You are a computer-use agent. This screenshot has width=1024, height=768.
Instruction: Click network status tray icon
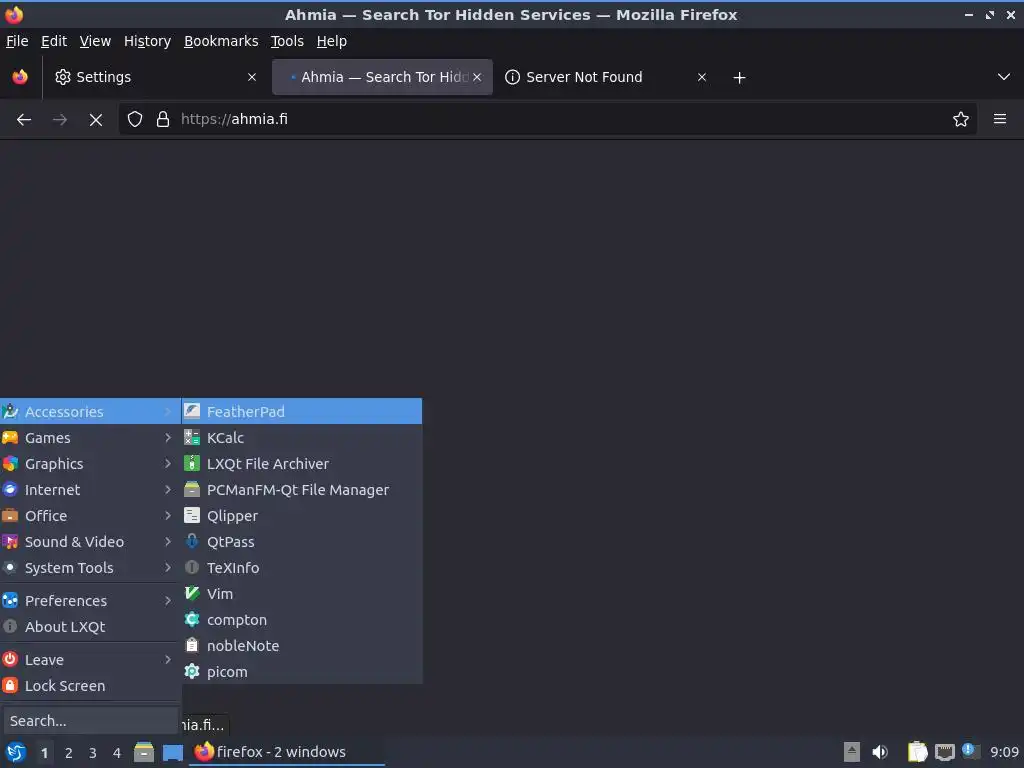click(x=944, y=752)
